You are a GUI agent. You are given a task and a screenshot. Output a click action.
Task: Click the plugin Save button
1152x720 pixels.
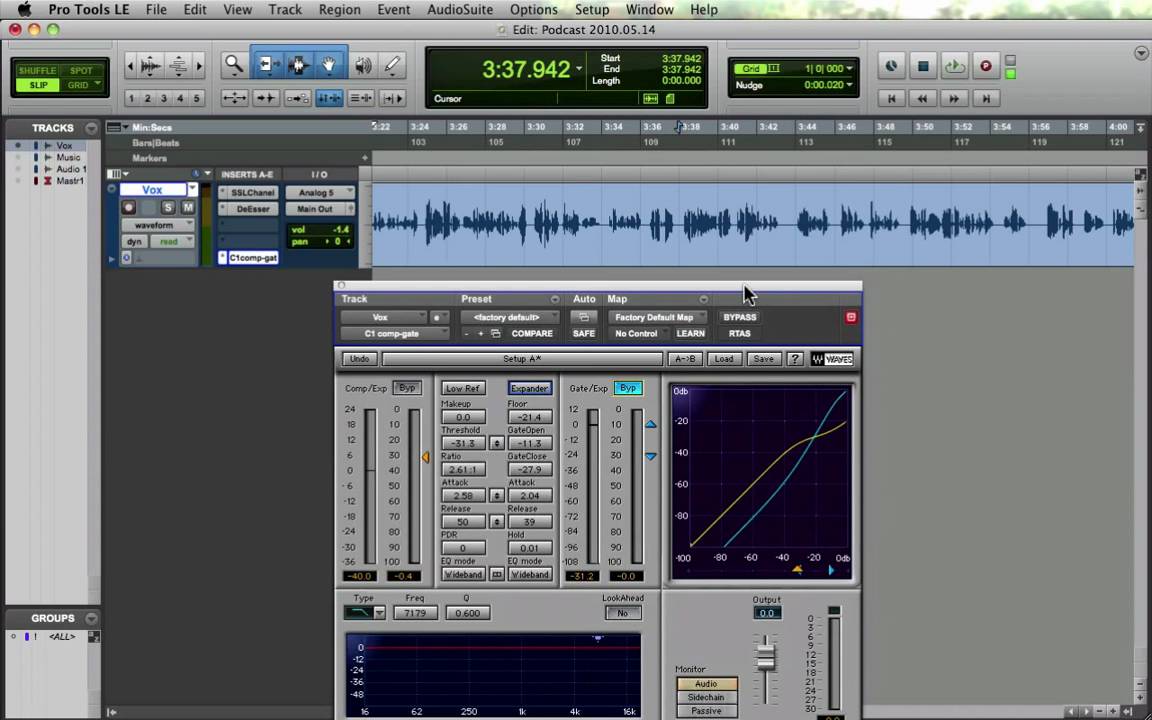[763, 359]
